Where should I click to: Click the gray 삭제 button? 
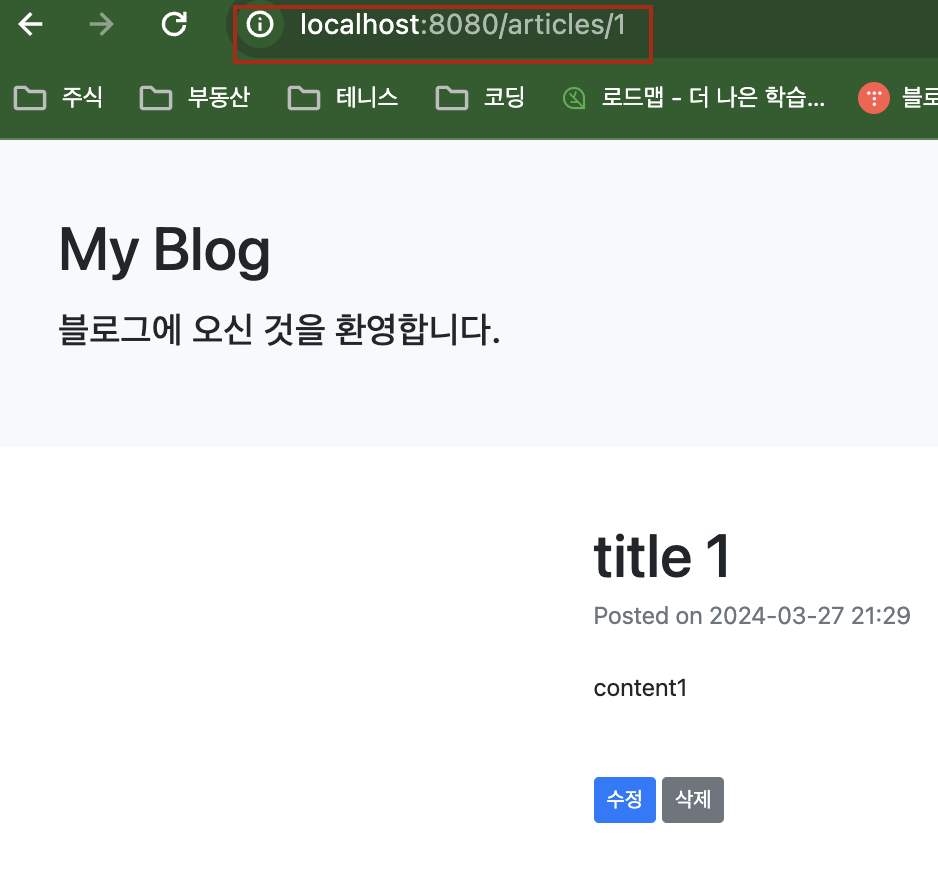click(693, 799)
